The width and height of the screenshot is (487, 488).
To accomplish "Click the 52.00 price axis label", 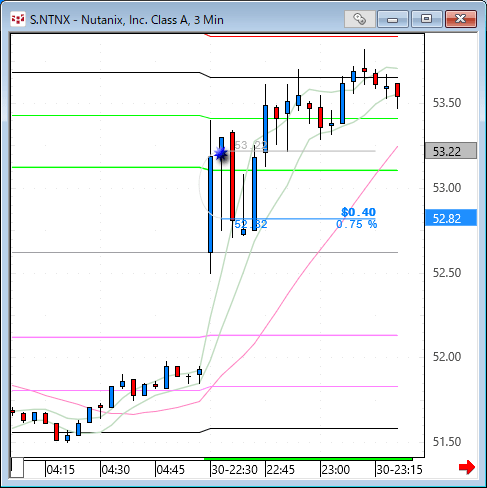I will pyautogui.click(x=447, y=357).
